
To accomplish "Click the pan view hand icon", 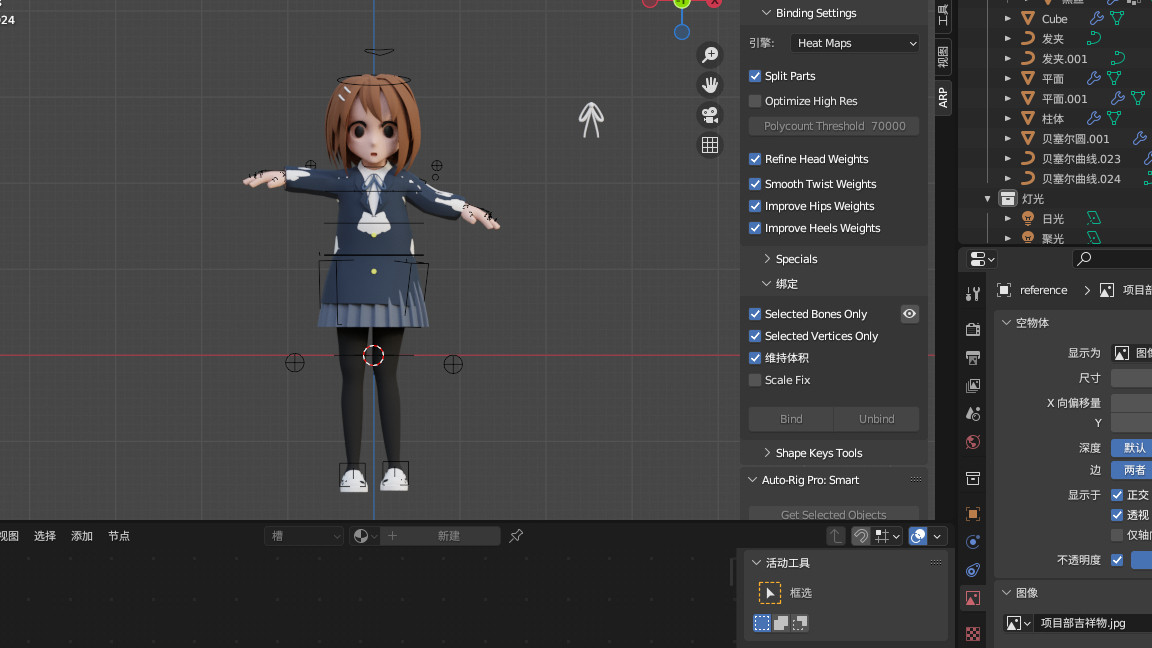I will (710, 85).
